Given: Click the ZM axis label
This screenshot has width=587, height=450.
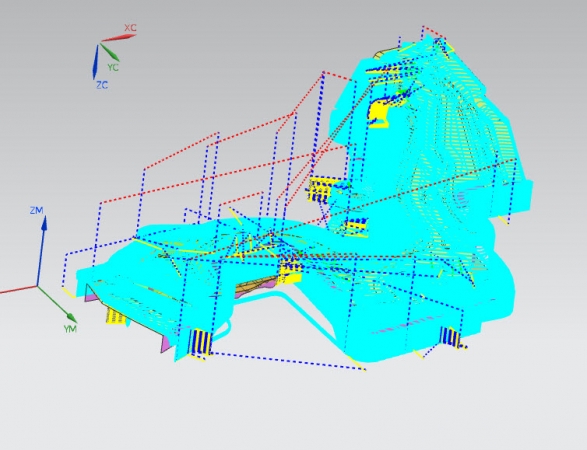Looking at the screenshot, I should tap(36, 210).
